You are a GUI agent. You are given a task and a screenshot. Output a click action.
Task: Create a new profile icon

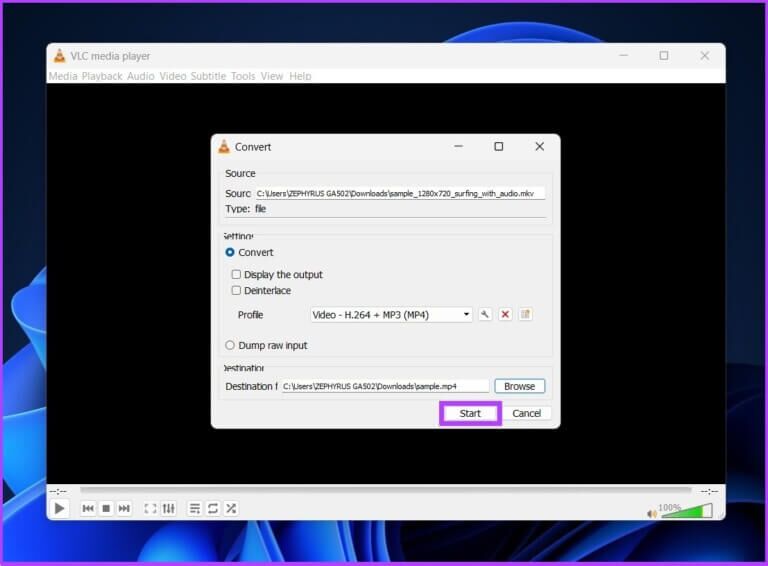click(525, 314)
